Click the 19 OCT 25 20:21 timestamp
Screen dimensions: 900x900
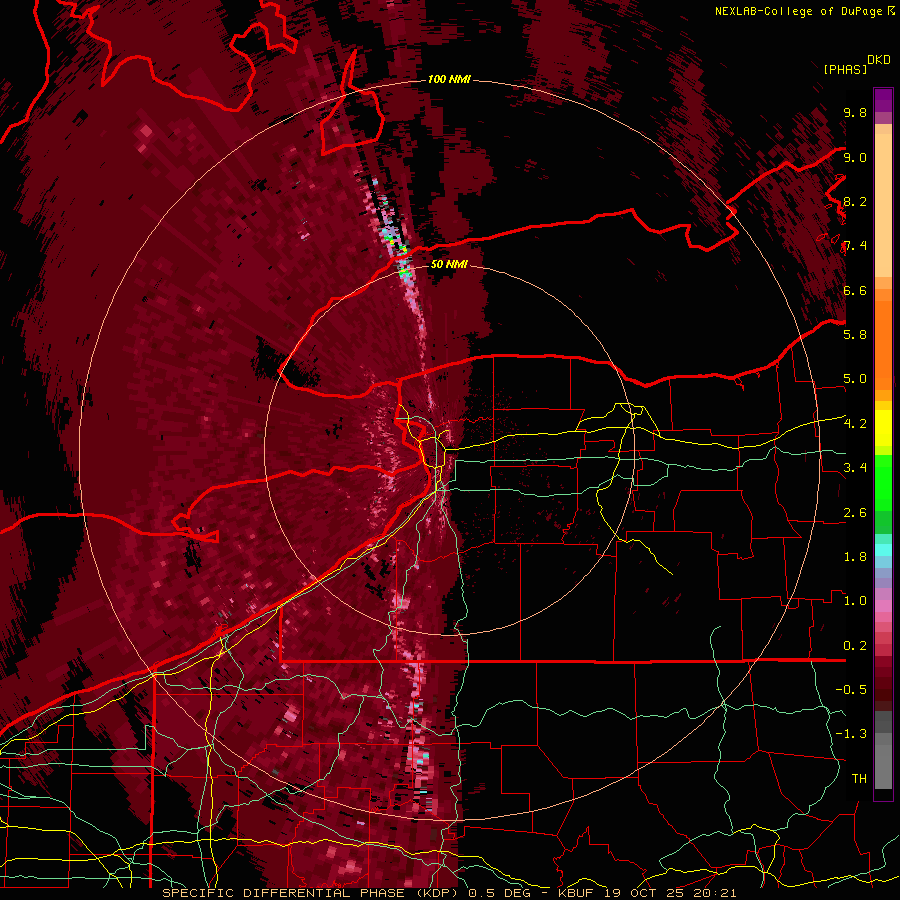pyautogui.click(x=669, y=893)
